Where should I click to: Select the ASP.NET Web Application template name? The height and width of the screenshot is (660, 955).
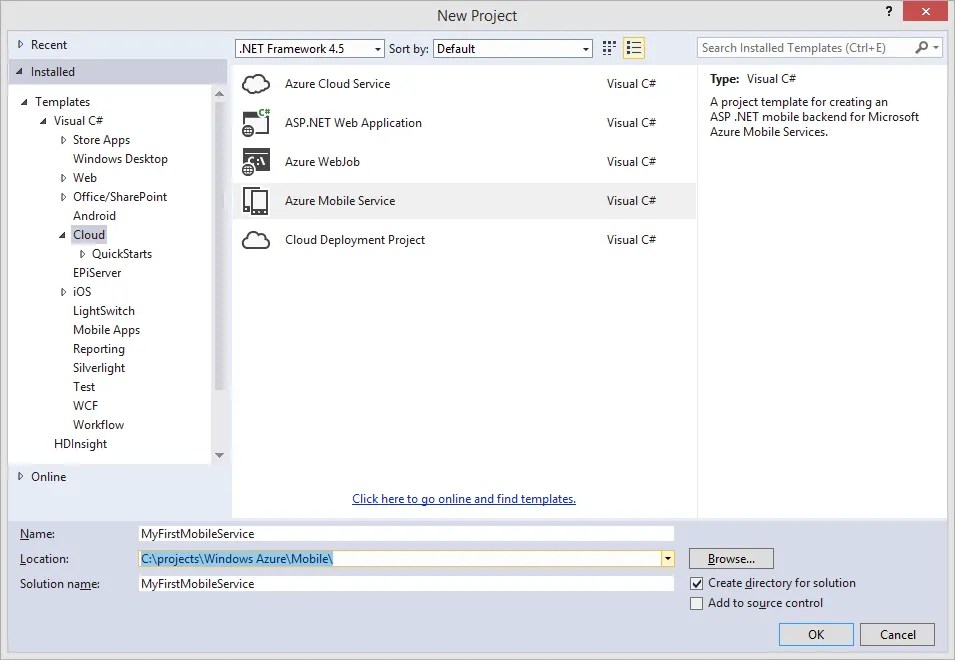[353, 123]
